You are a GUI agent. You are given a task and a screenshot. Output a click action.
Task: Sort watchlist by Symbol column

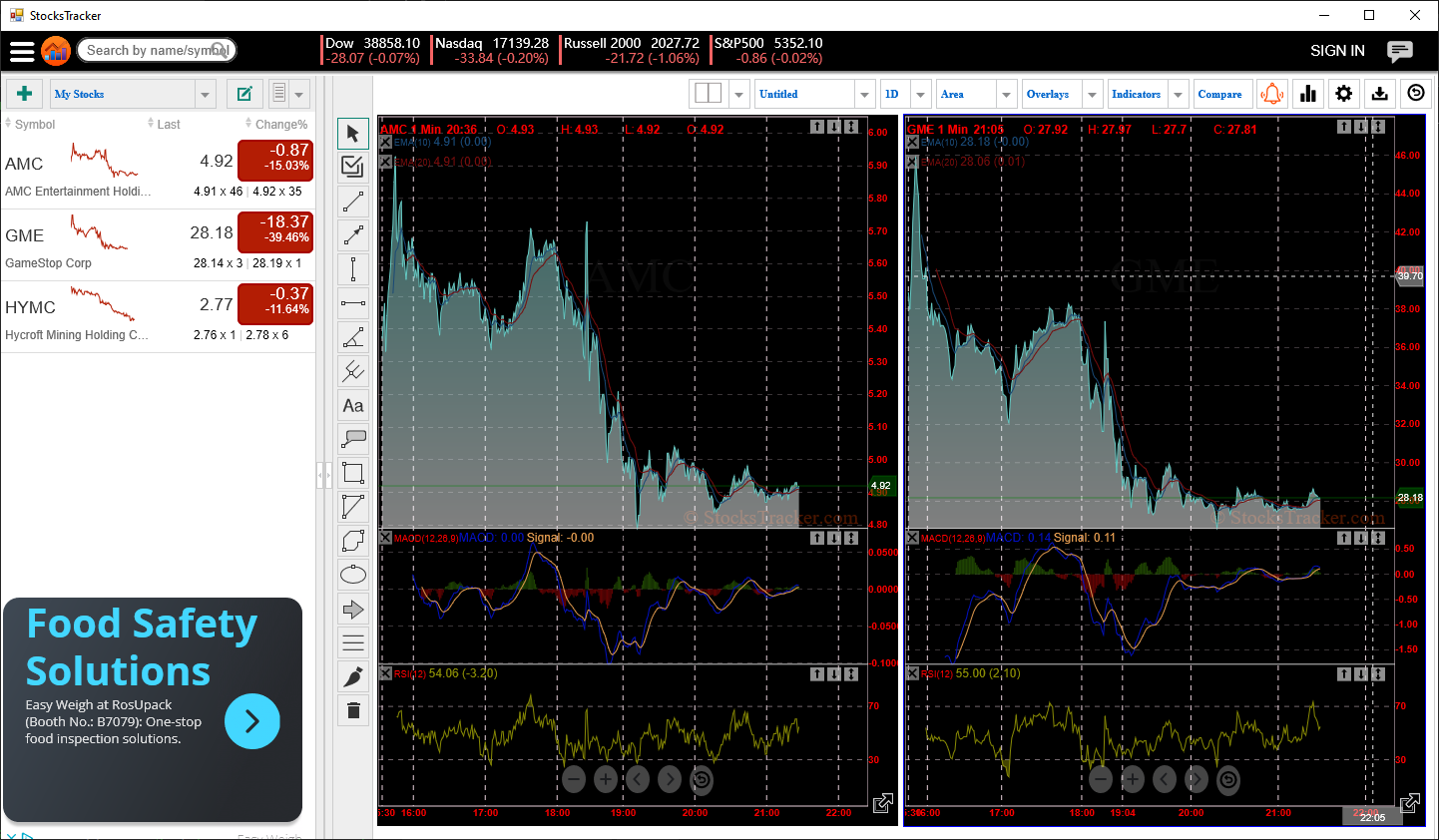click(30, 125)
